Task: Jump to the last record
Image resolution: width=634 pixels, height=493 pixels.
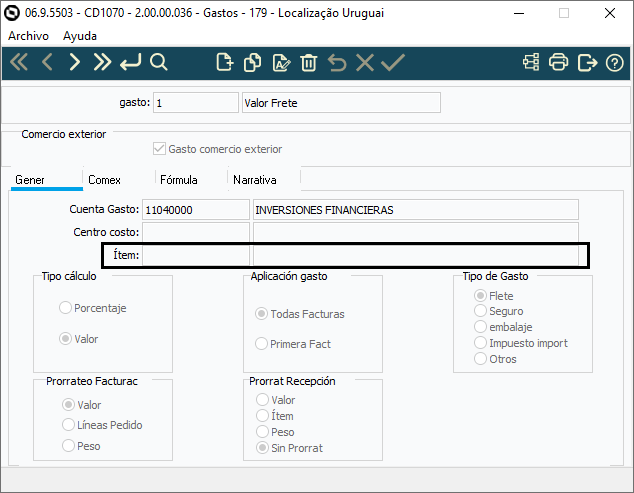Action: 102,63
